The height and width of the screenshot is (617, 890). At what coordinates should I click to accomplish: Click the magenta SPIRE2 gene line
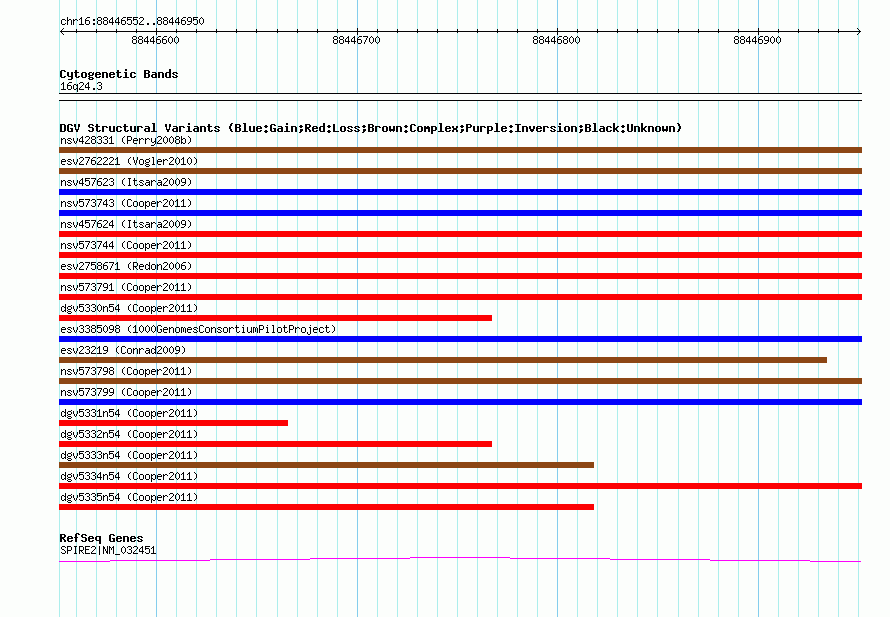click(x=460, y=560)
